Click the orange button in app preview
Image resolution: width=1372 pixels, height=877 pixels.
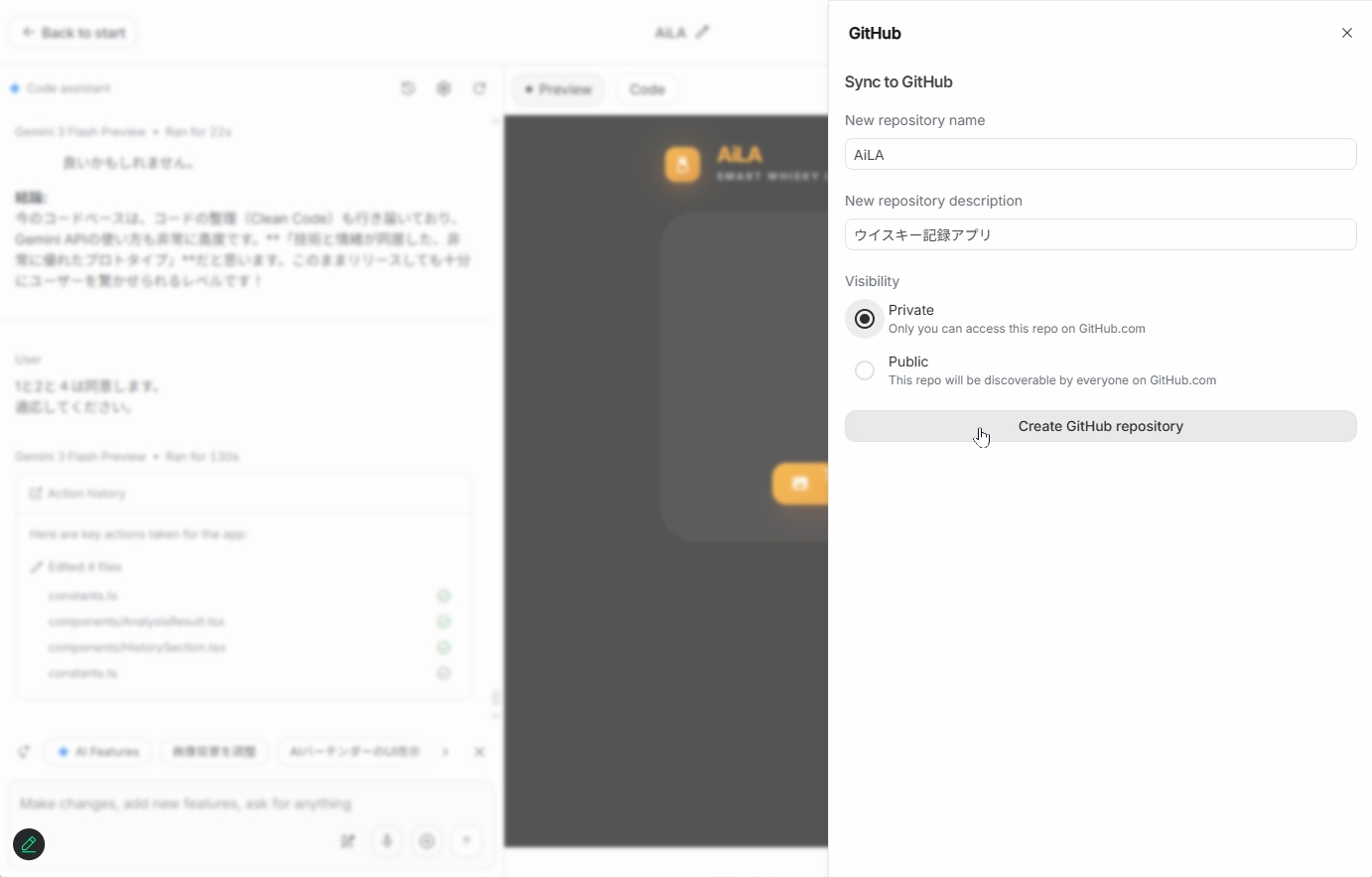point(800,484)
